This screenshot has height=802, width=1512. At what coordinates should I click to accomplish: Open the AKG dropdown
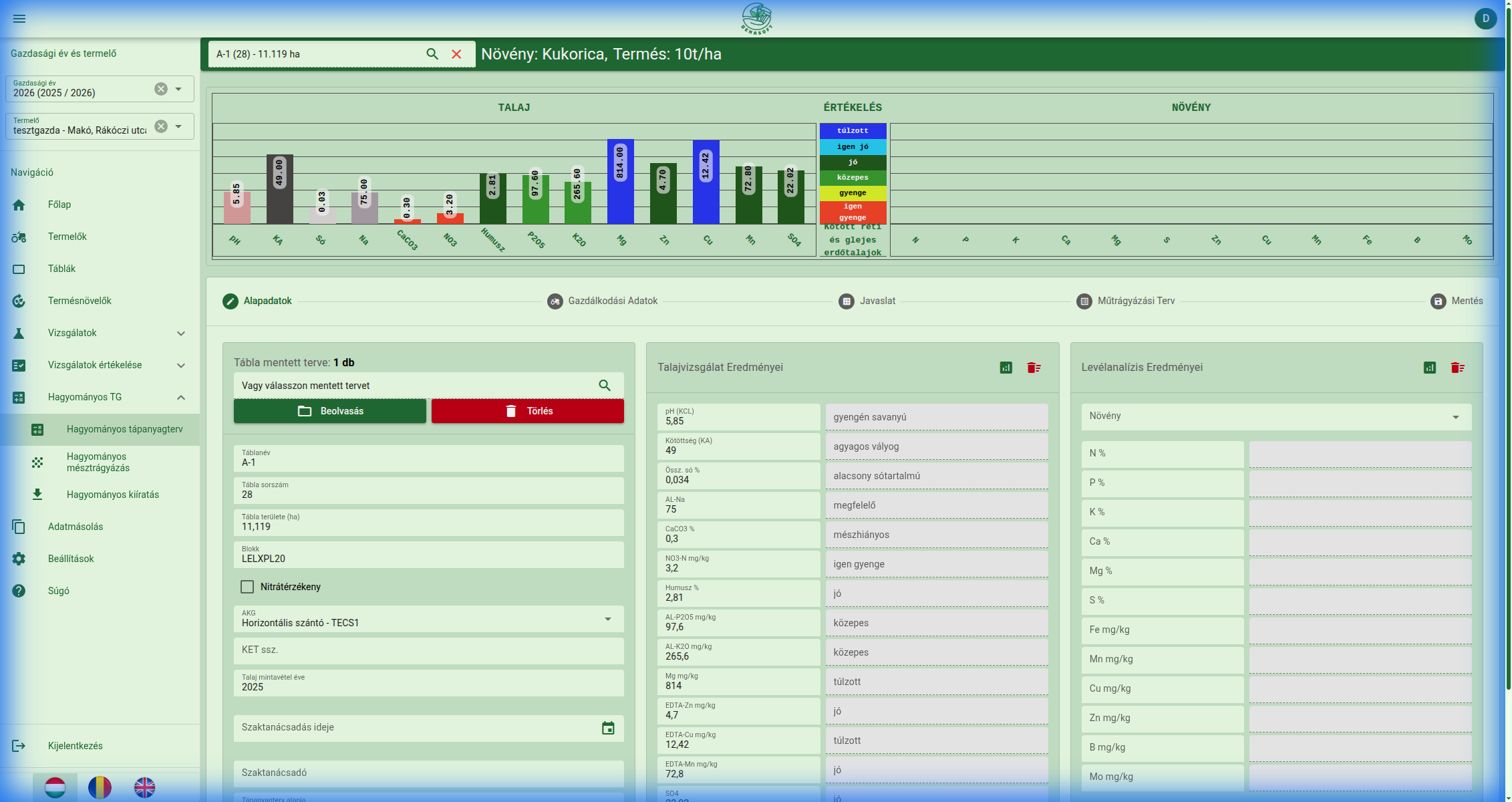coord(607,620)
